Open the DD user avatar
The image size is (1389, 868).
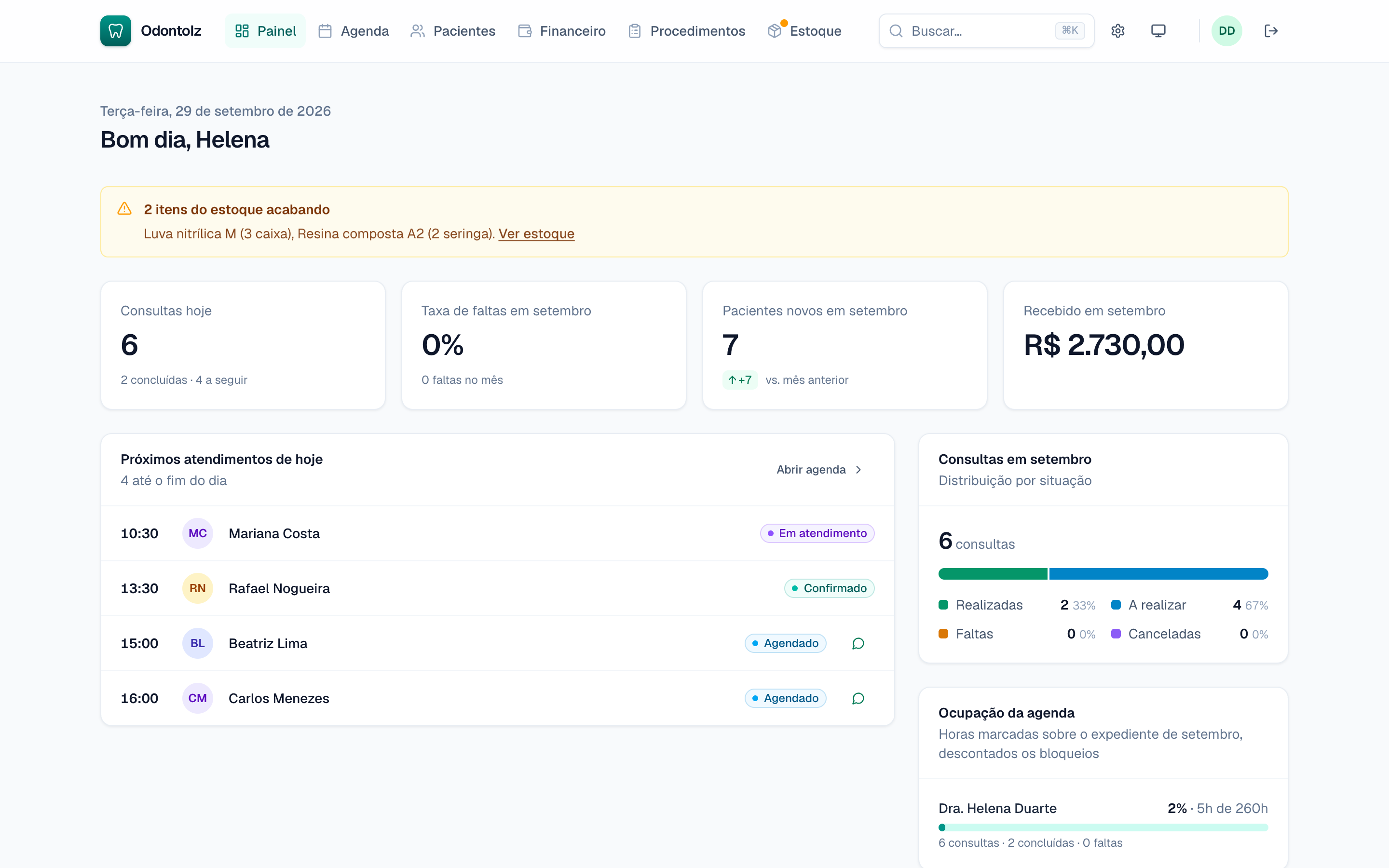1226,30
